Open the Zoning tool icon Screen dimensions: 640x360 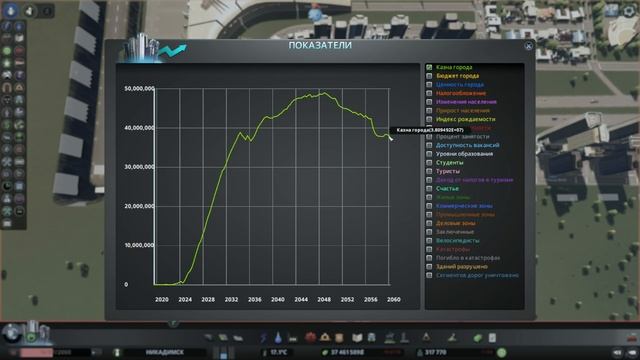click(223, 338)
